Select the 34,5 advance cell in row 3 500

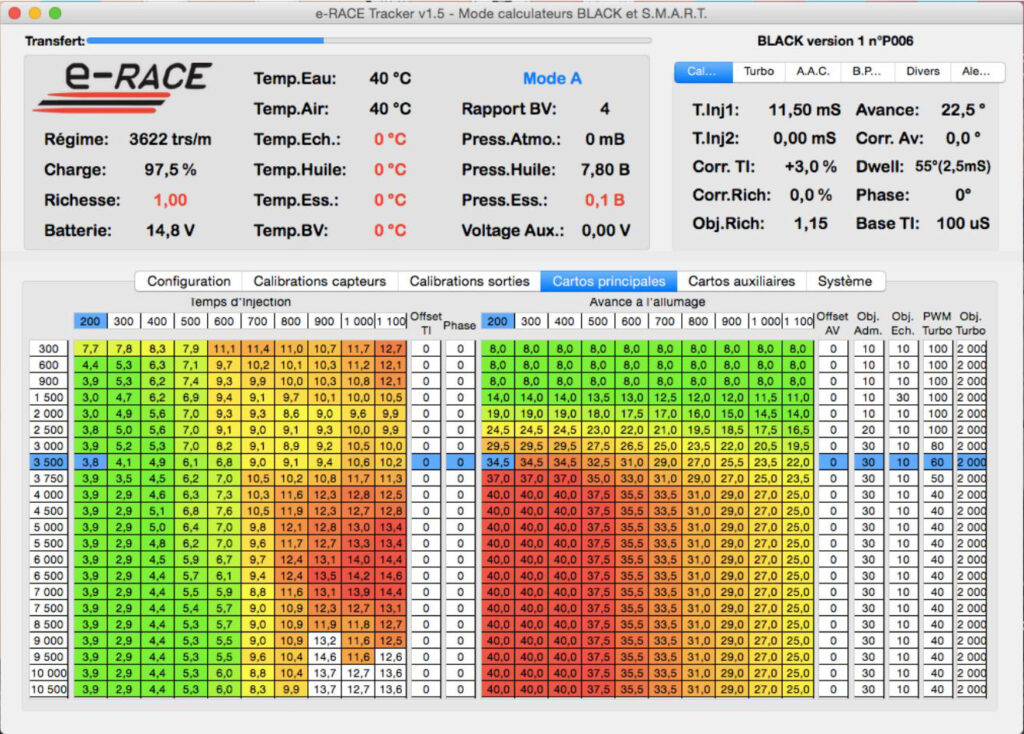pos(497,462)
